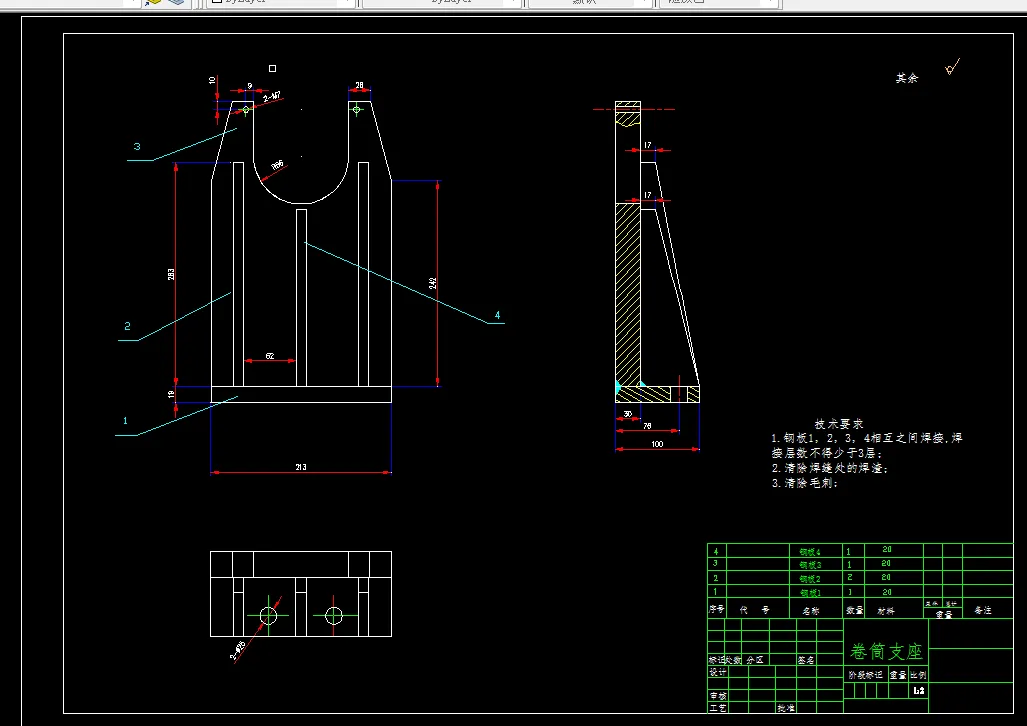Click 钢板1 in the parts list

[x=810, y=592]
